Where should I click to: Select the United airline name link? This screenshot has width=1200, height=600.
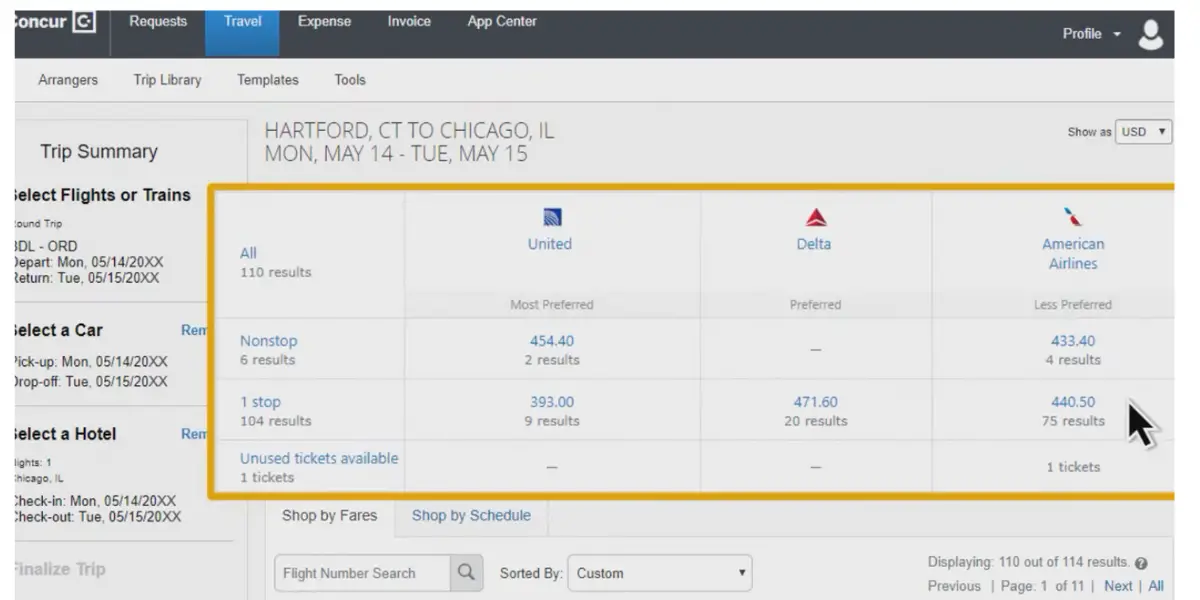550,244
